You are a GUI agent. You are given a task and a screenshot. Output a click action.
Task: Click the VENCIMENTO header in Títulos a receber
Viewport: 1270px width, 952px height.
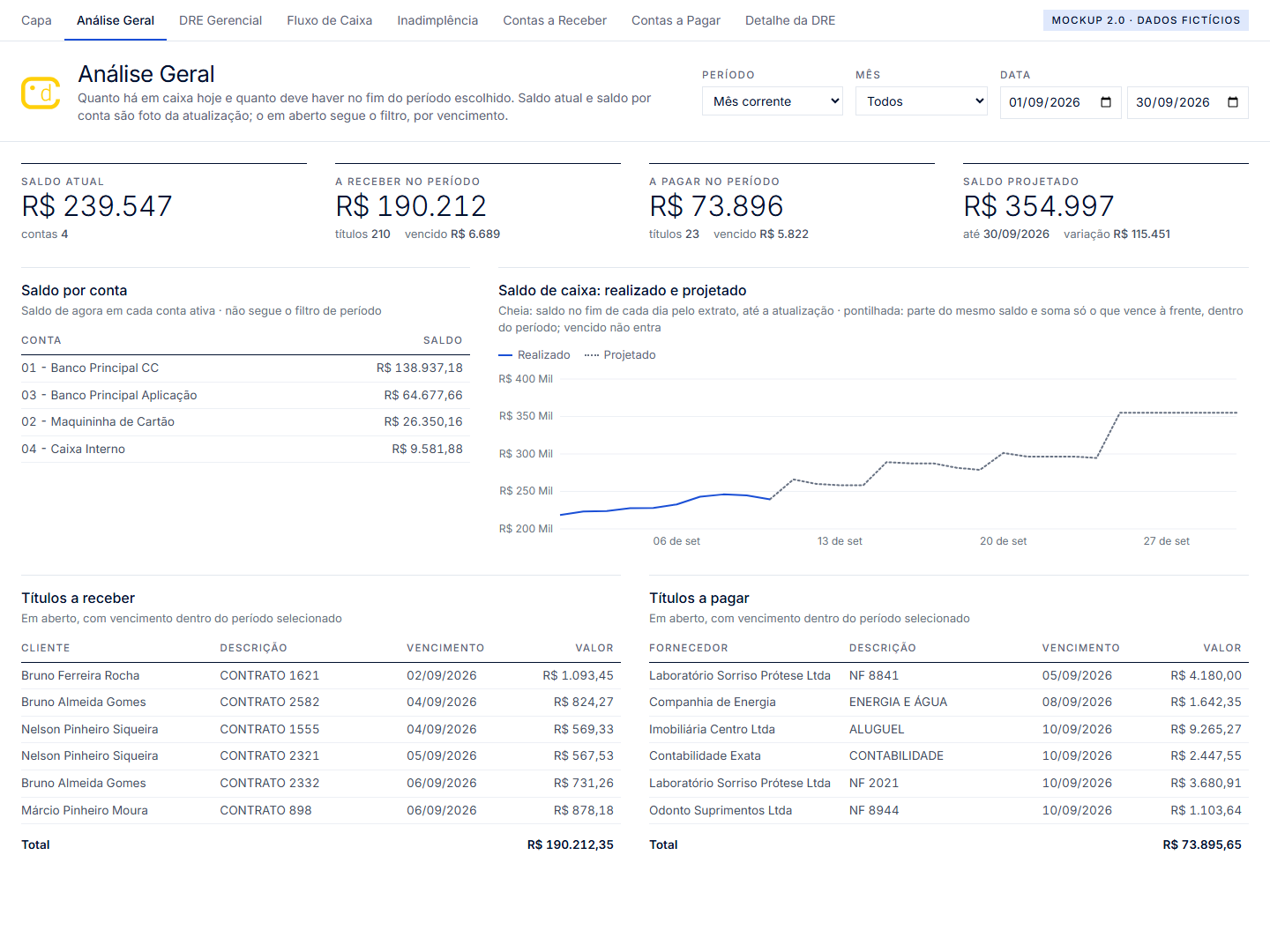[445, 648]
